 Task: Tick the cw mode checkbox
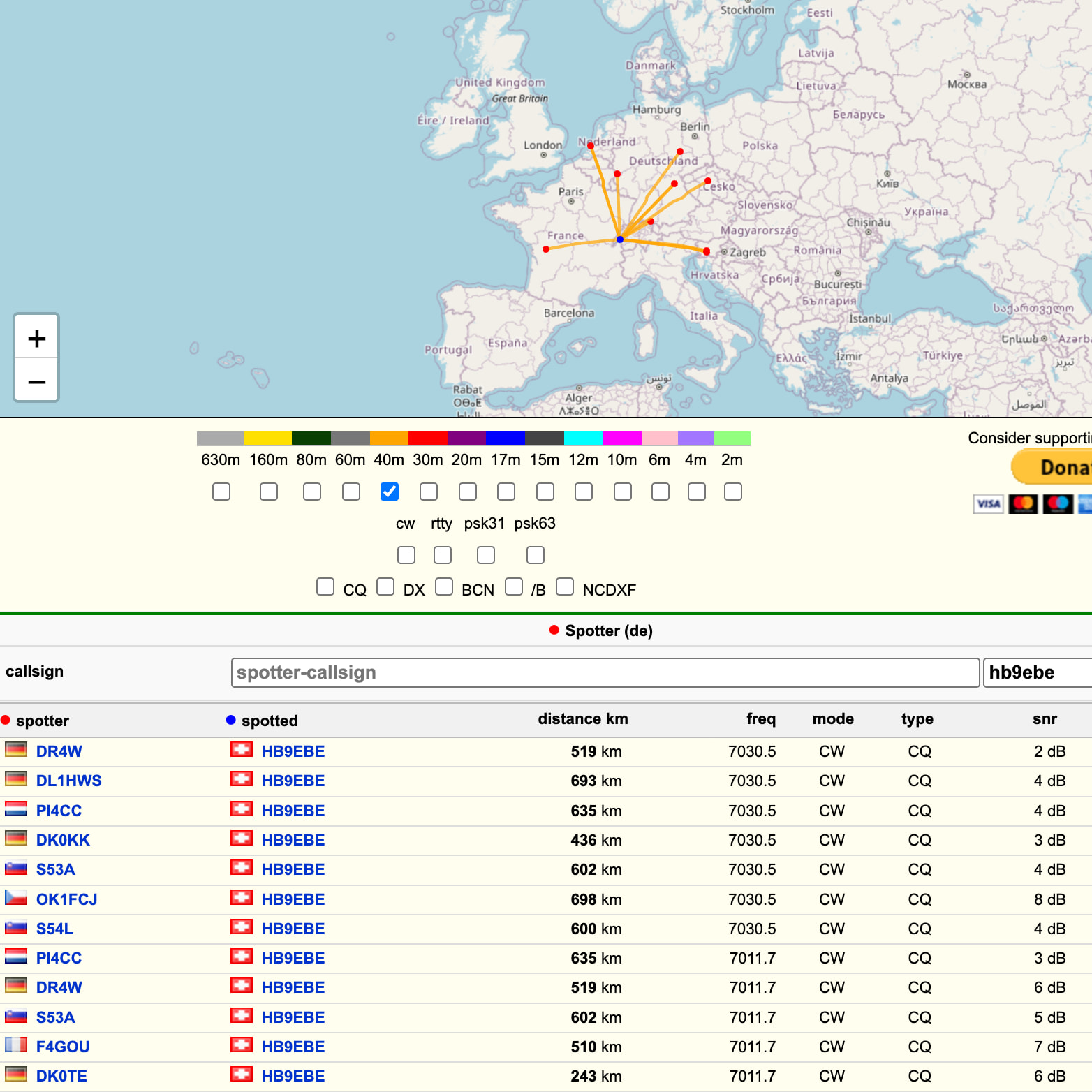(406, 556)
